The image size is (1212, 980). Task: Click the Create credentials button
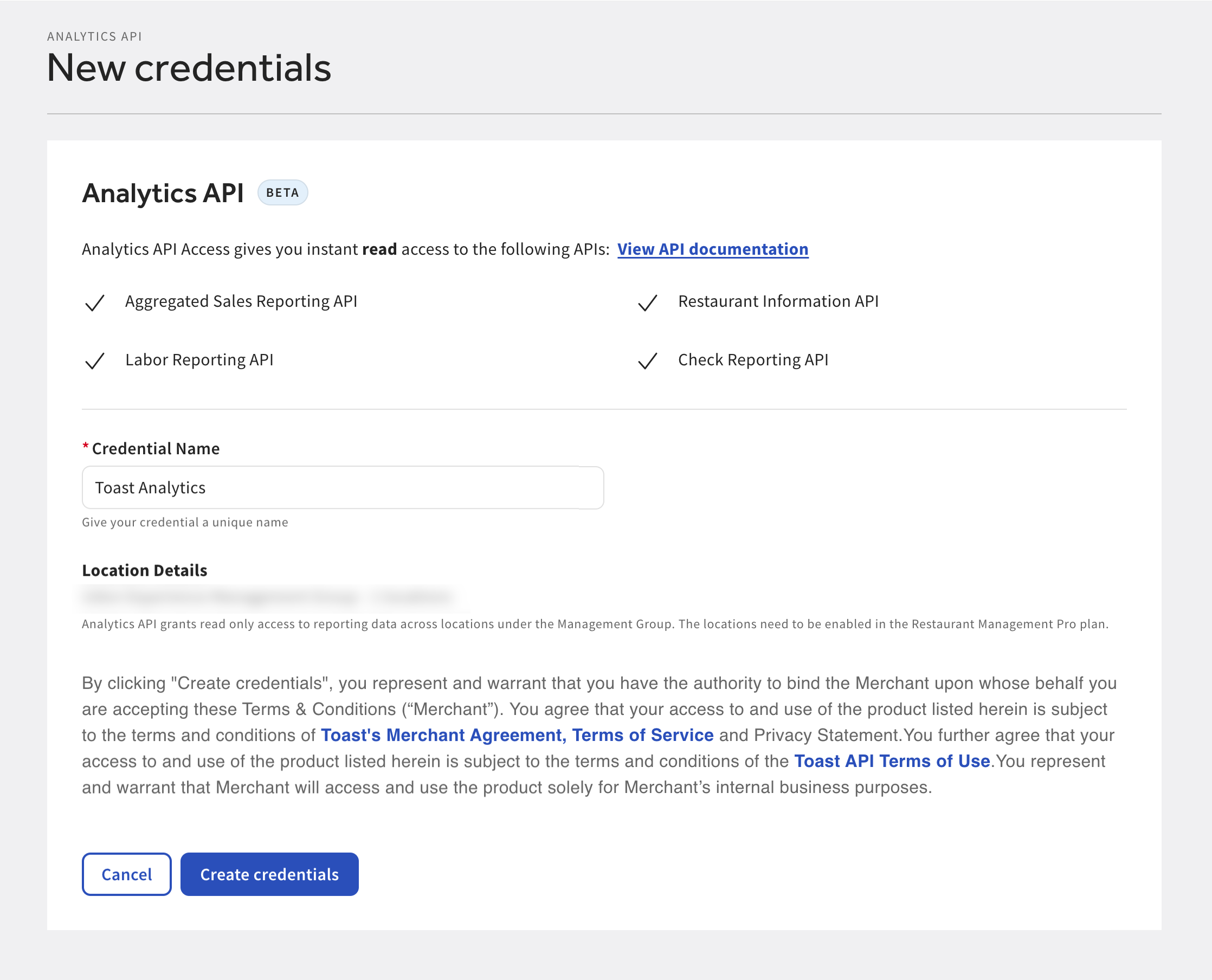coord(269,874)
